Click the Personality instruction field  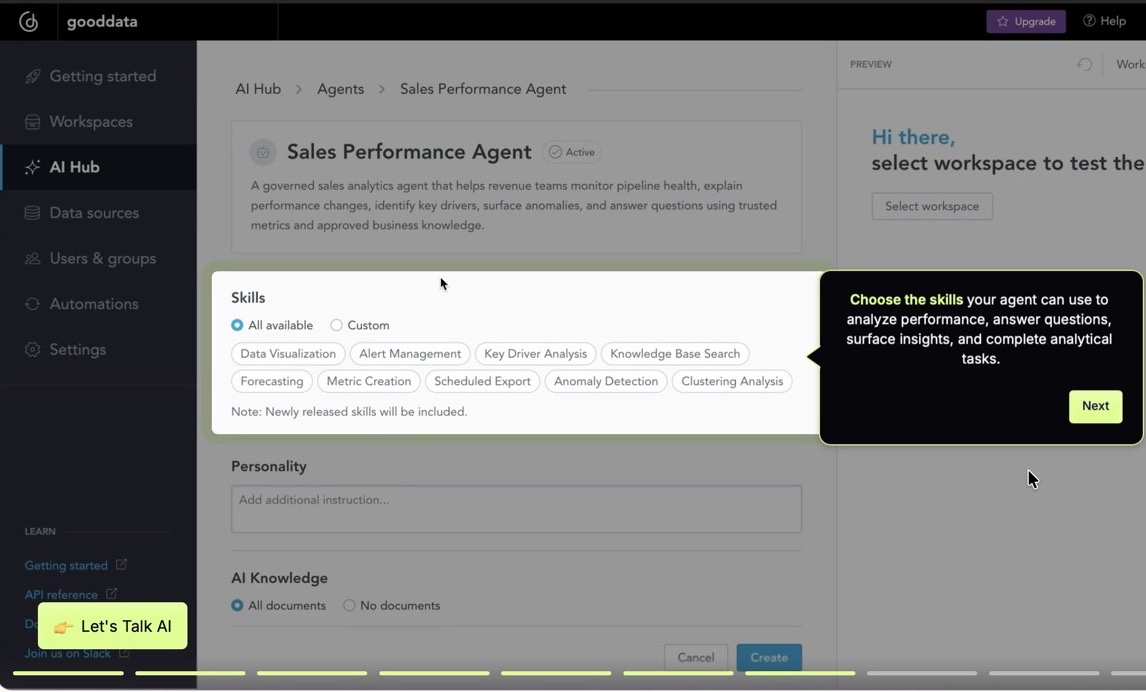[x=516, y=509]
